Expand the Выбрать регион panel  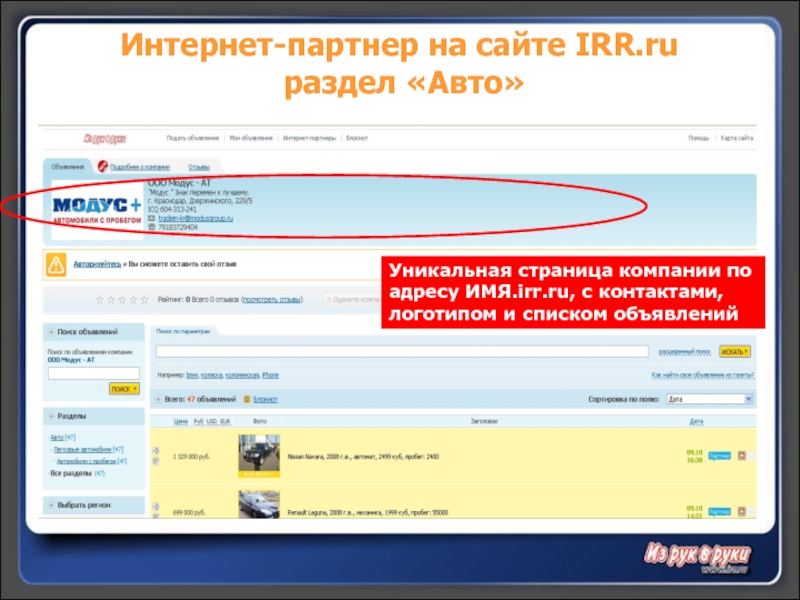pos(51,505)
